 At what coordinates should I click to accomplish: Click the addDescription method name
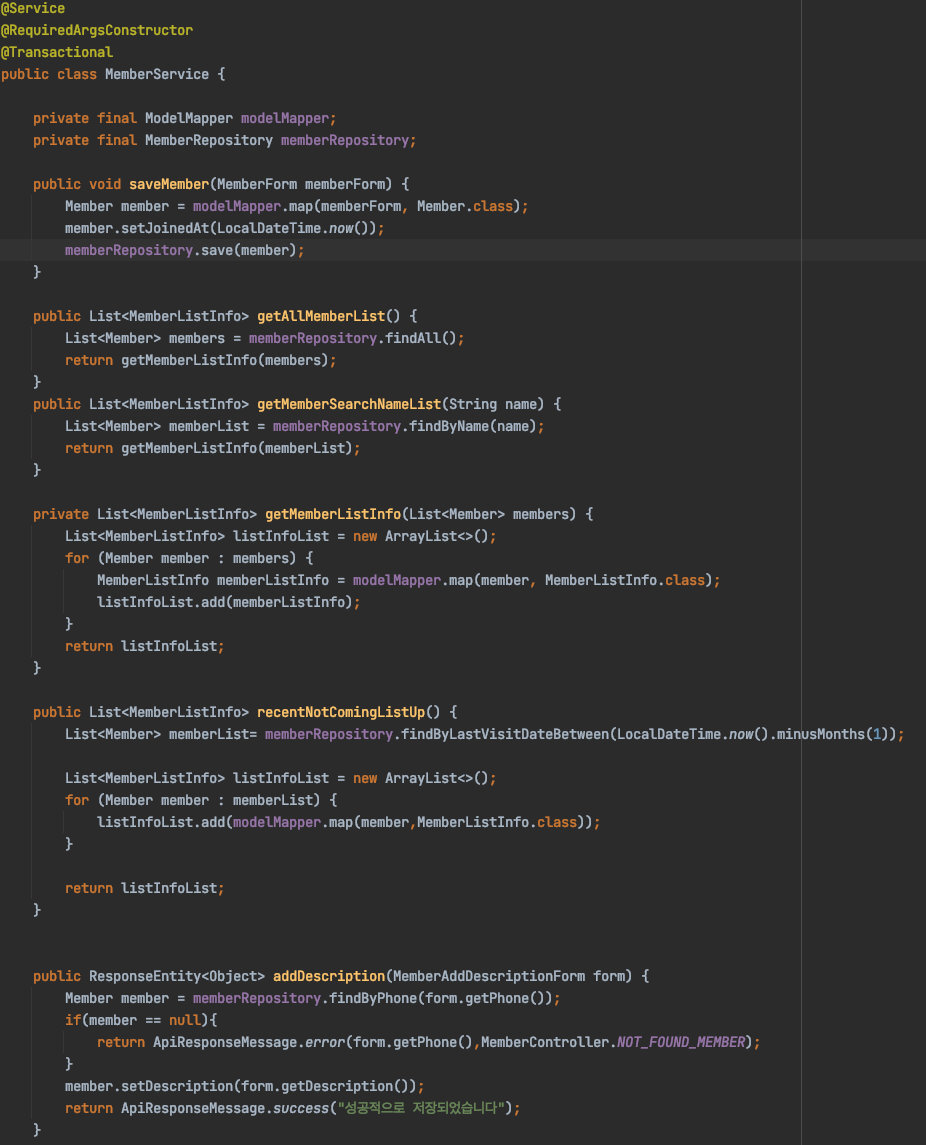[x=329, y=976]
